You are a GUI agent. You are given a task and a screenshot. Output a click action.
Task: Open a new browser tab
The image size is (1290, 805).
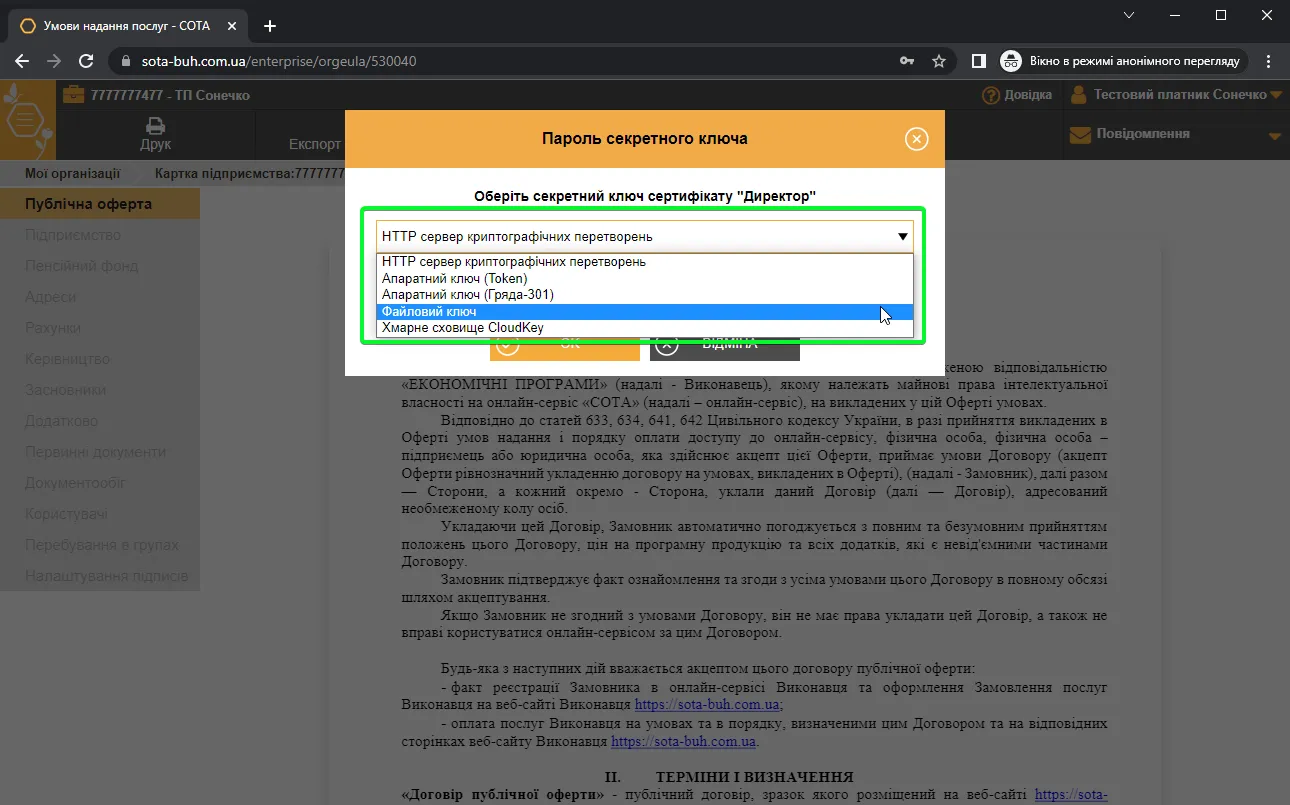tap(269, 26)
